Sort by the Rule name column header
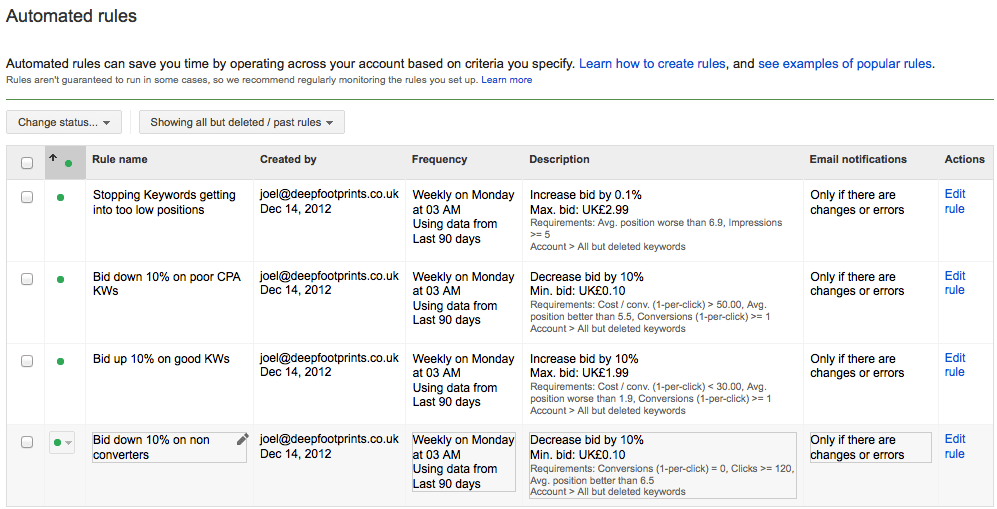 coord(120,159)
